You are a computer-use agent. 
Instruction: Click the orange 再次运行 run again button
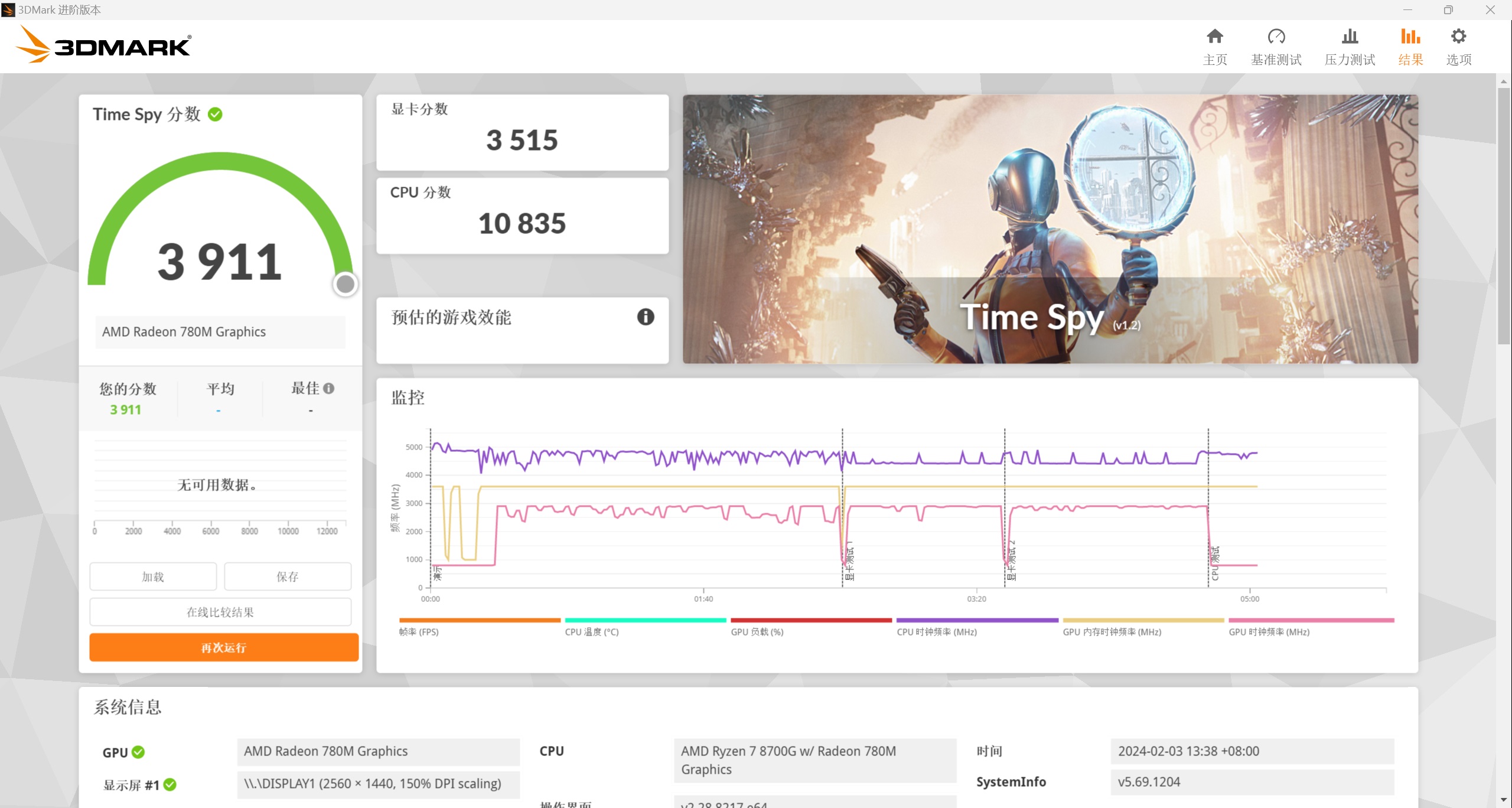click(224, 647)
